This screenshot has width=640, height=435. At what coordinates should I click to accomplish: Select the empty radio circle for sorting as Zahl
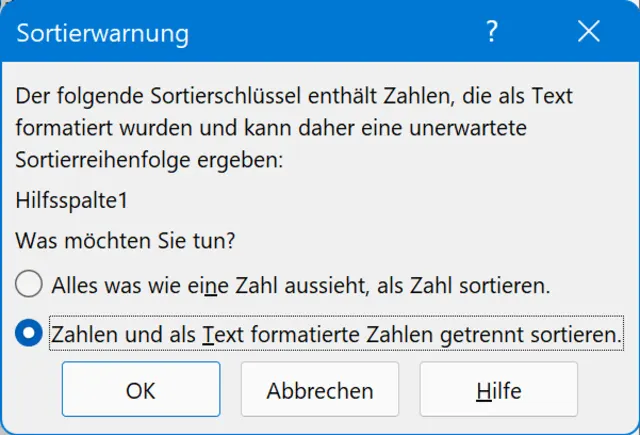coord(30,285)
